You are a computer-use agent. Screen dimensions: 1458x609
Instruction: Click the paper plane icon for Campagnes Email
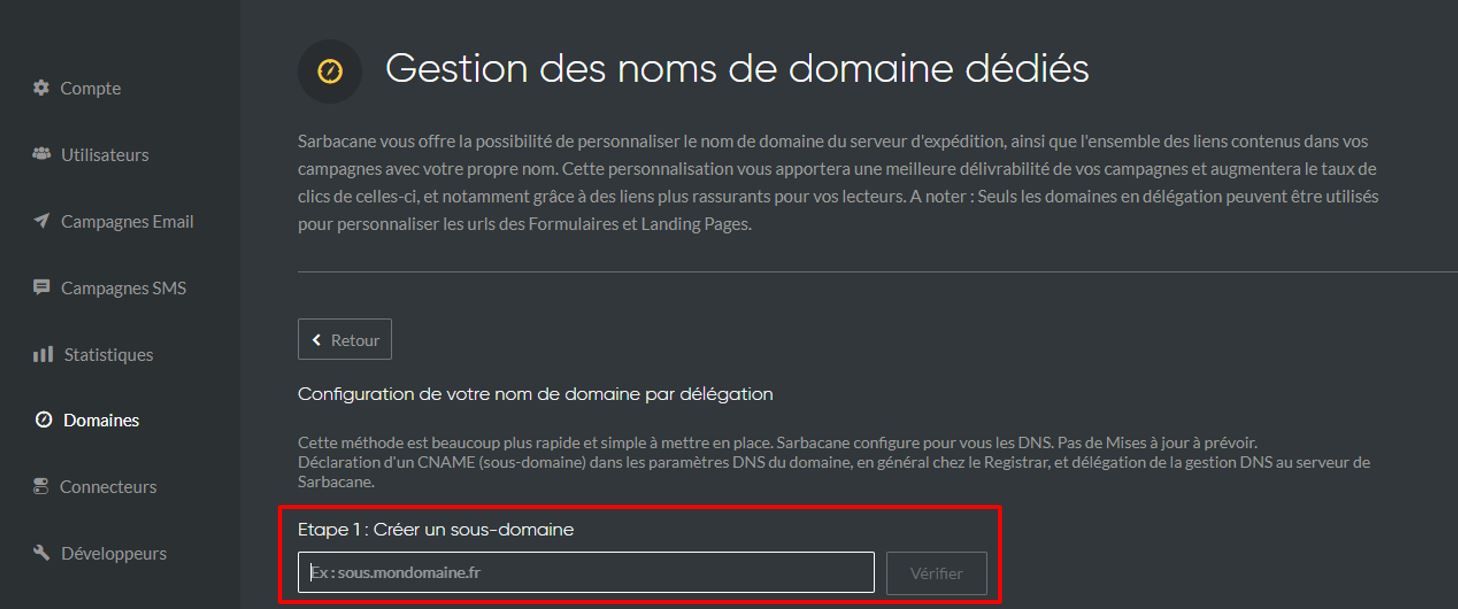[41, 221]
